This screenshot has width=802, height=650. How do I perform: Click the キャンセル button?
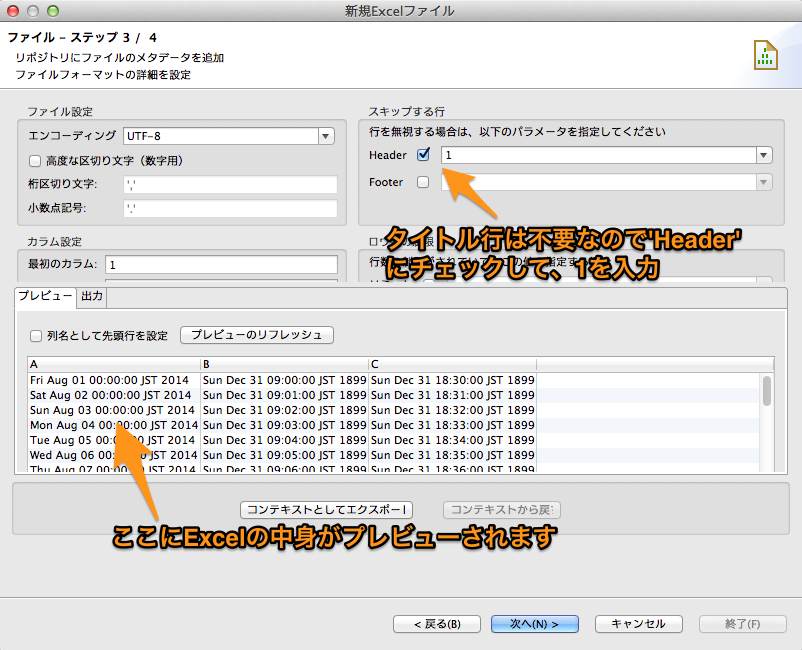tap(638, 624)
